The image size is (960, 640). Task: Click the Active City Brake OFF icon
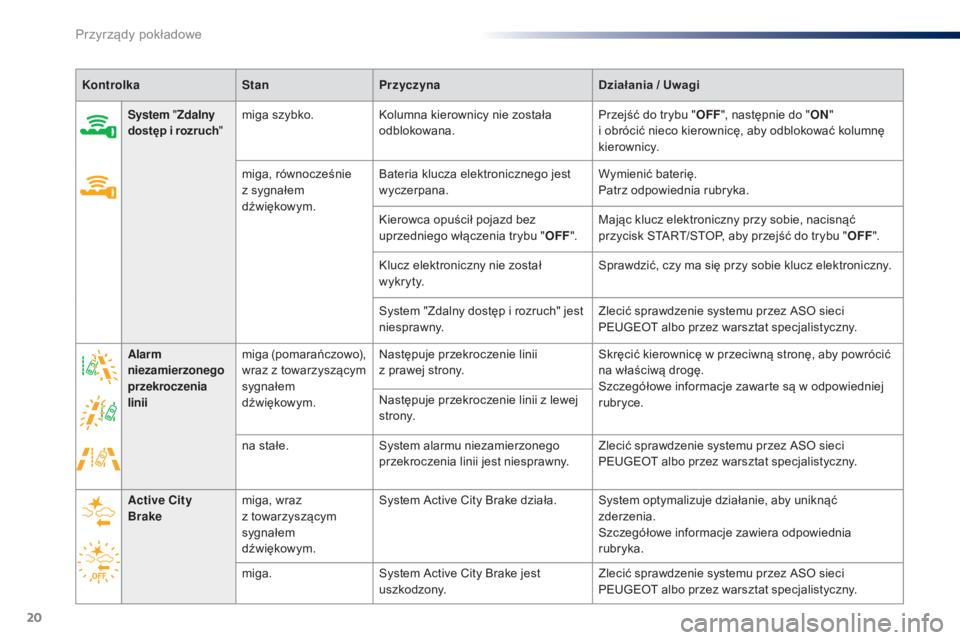coord(99,562)
